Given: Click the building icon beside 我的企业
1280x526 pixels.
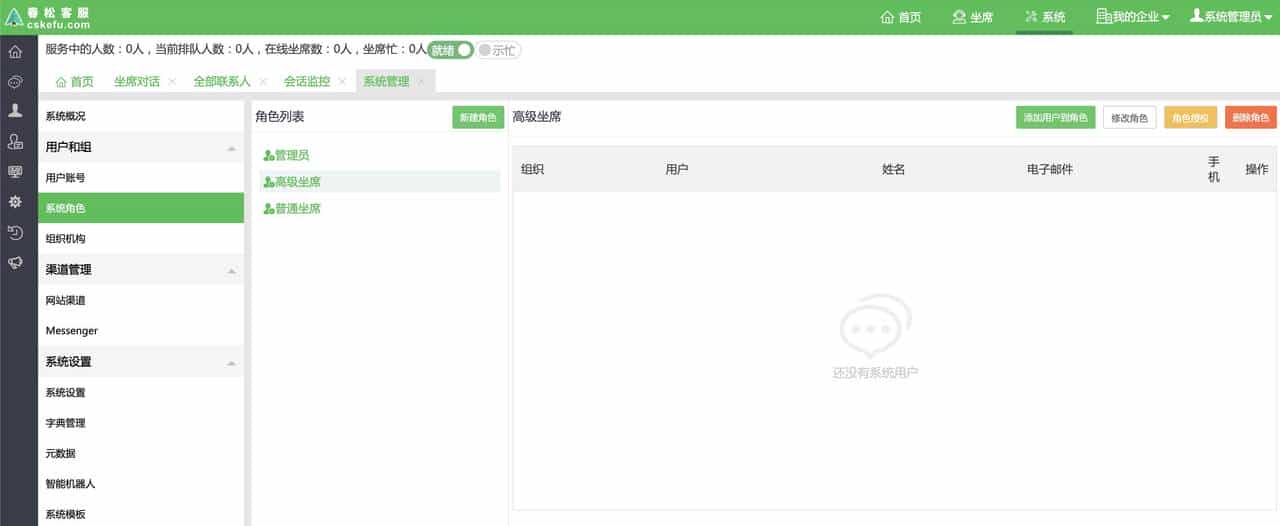Looking at the screenshot, I should pos(1103,16).
